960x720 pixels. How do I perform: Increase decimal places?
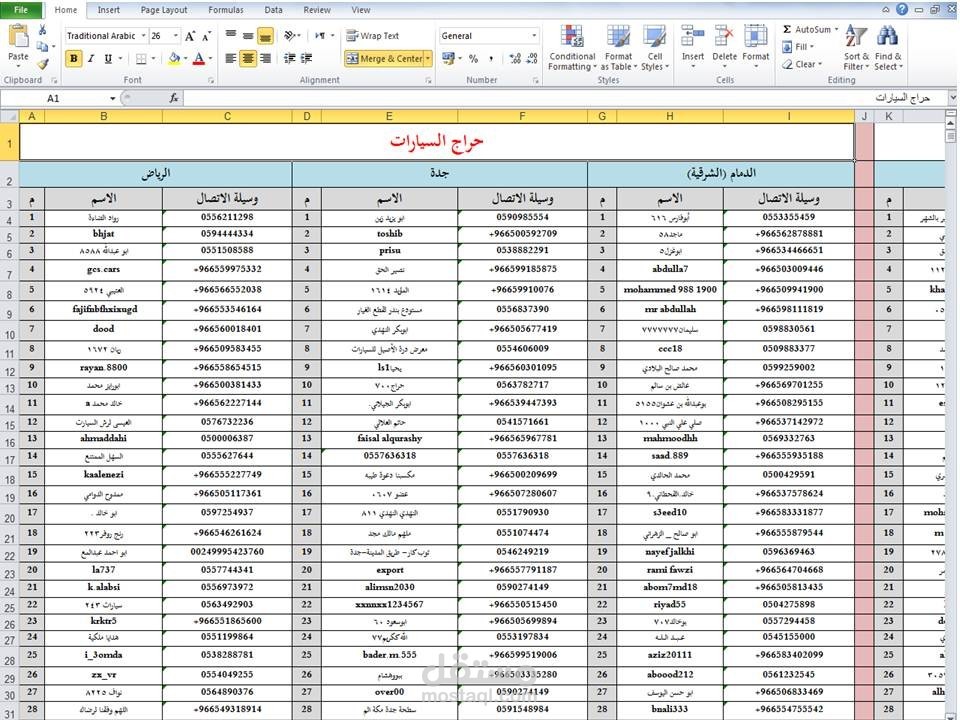515,59
